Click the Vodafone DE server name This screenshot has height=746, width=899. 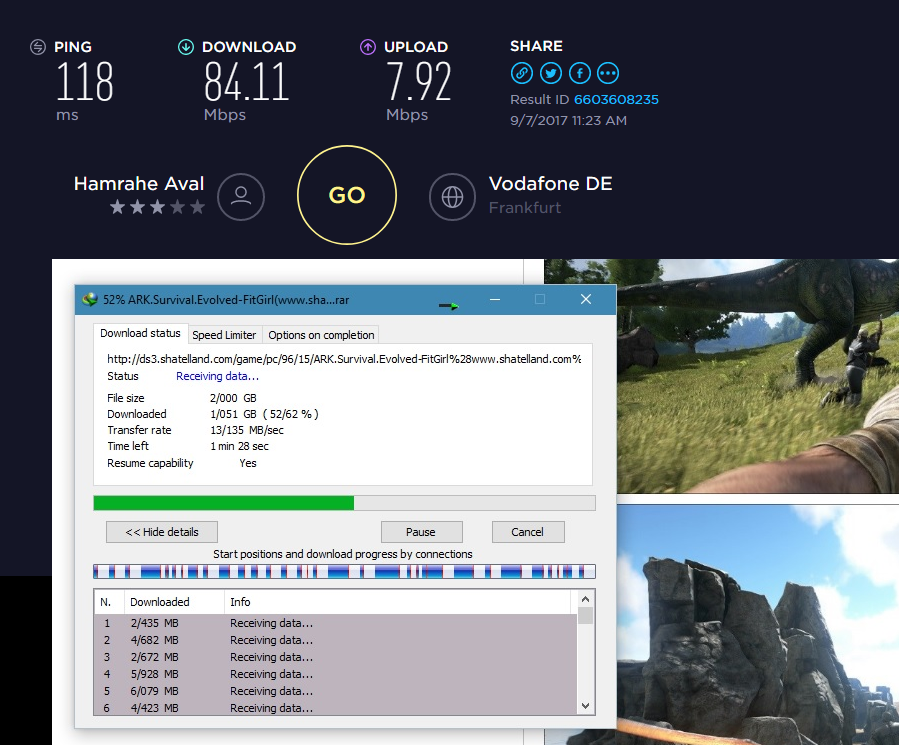550,183
